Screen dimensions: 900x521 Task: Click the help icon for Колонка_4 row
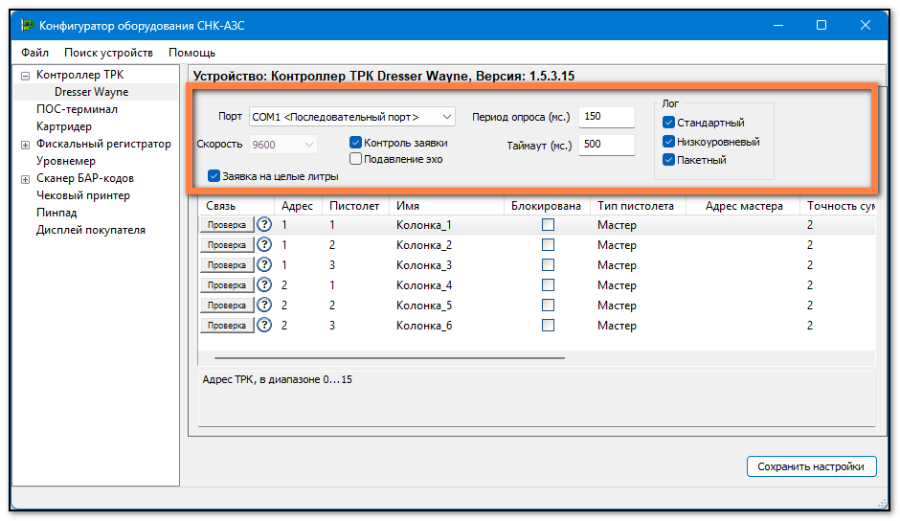click(x=264, y=285)
